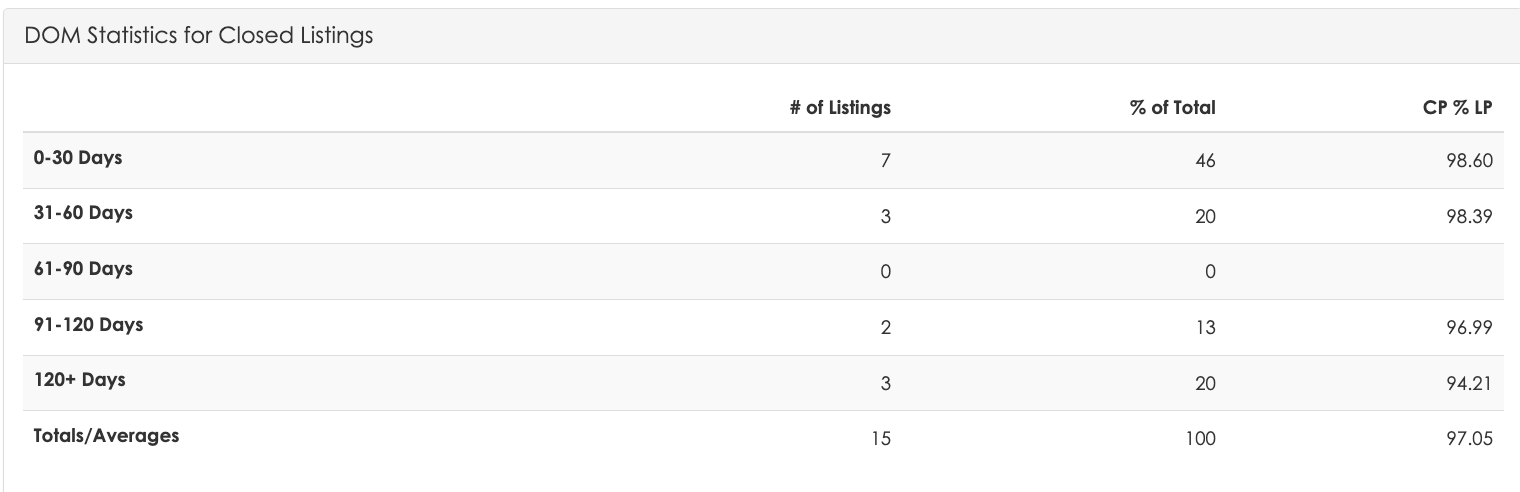The height and width of the screenshot is (492, 1520).
Task: Click the 46 percent of total value
Action: click(1205, 160)
